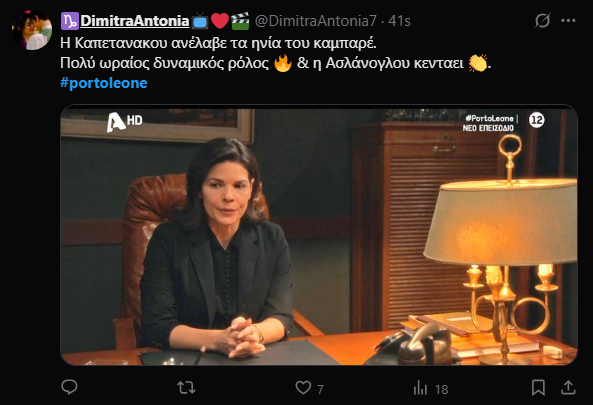Screen dimensions: 593x405
Task: Click the Capricorn zodiac emoji badge
Action: pos(70,21)
